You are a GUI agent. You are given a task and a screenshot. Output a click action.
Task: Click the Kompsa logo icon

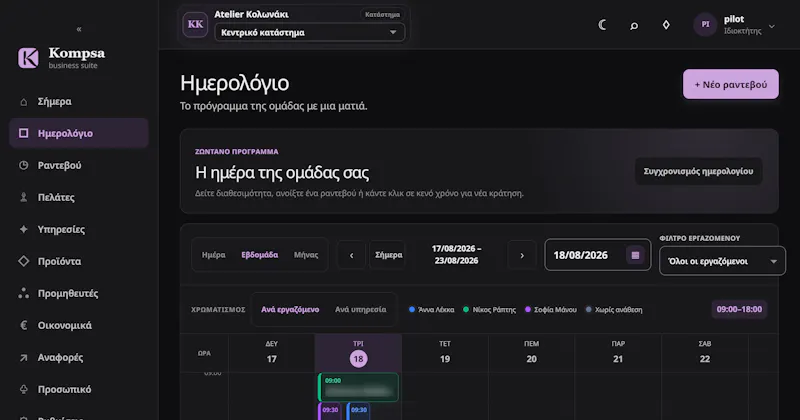(28, 58)
